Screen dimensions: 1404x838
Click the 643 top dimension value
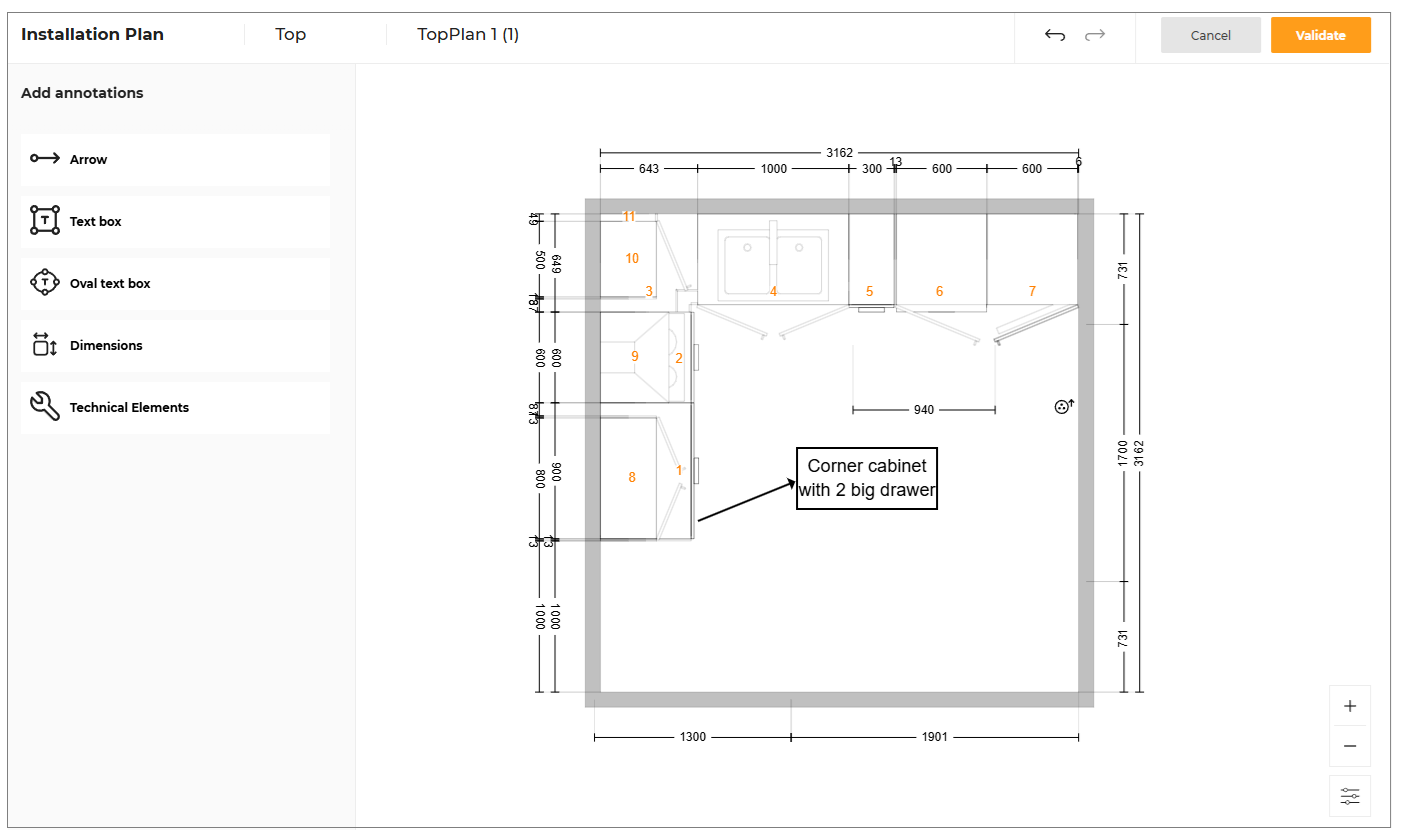[649, 169]
